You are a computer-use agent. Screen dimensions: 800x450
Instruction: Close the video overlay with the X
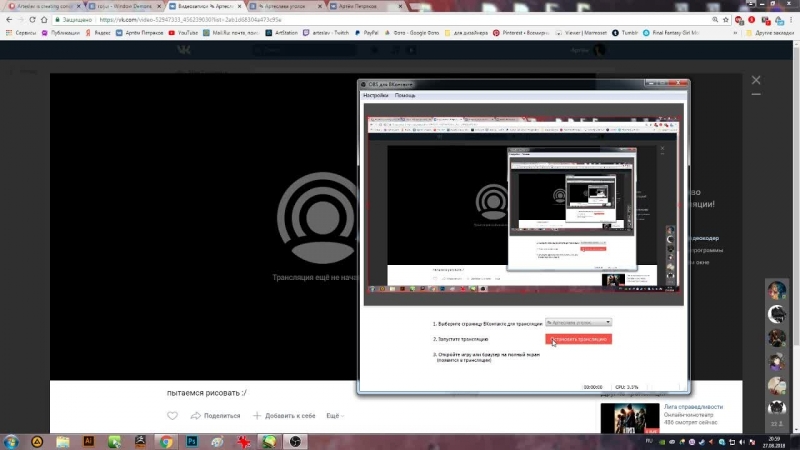[757, 80]
